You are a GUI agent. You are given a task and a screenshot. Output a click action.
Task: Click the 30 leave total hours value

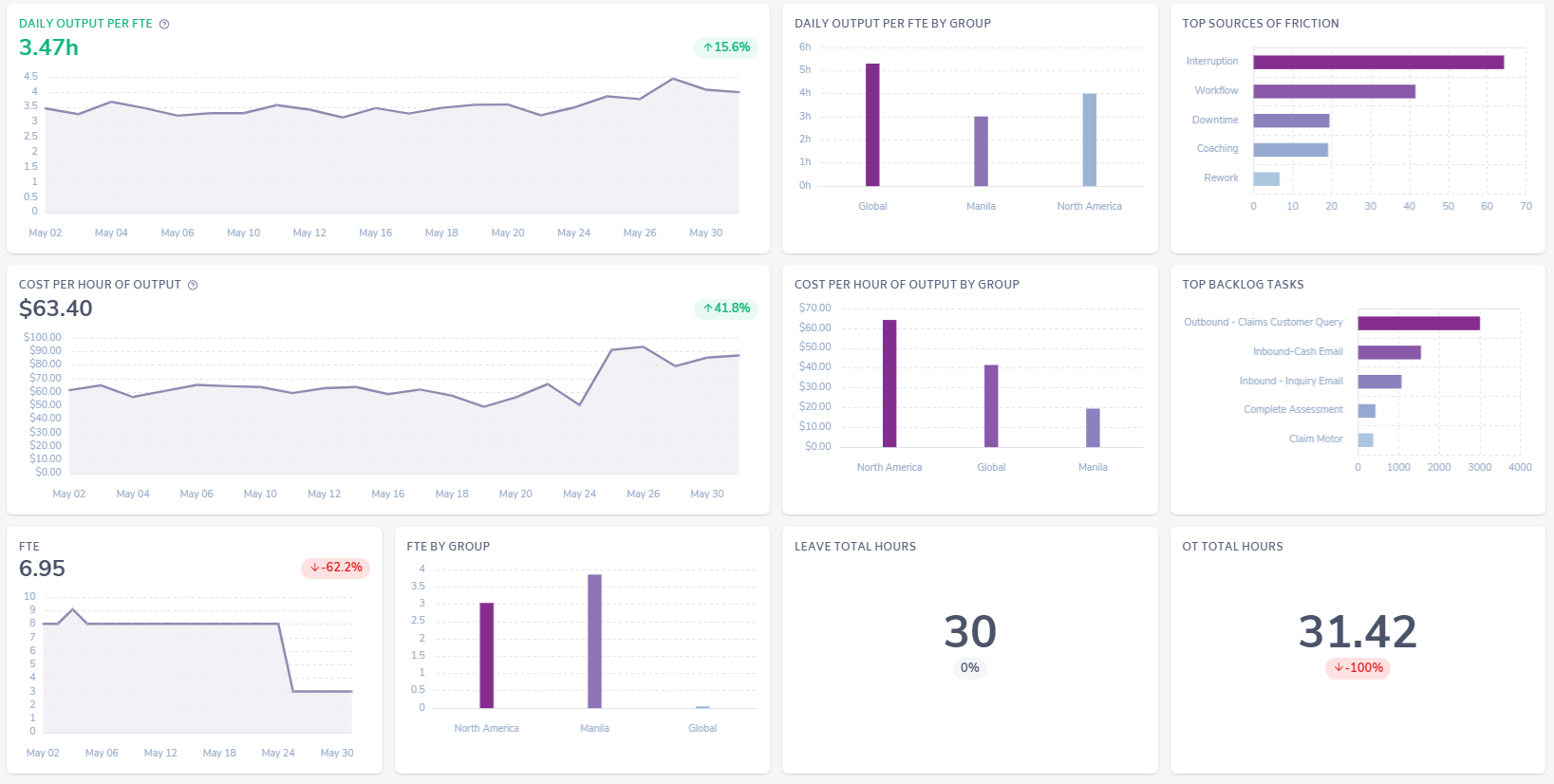click(x=969, y=631)
